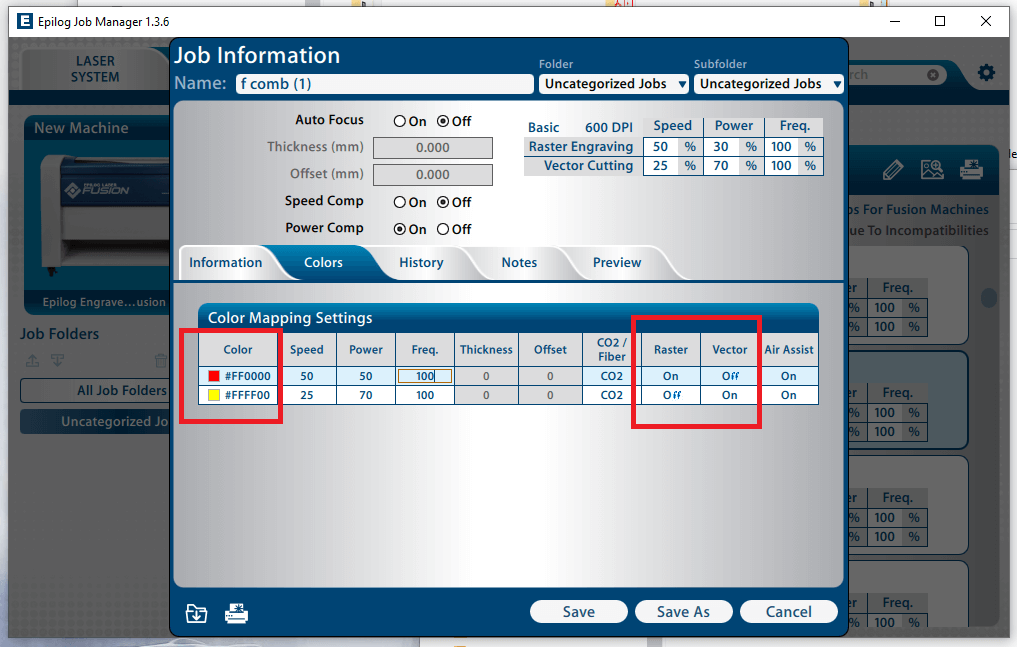Open the Preview tab
This screenshot has height=647, width=1017.
617,263
